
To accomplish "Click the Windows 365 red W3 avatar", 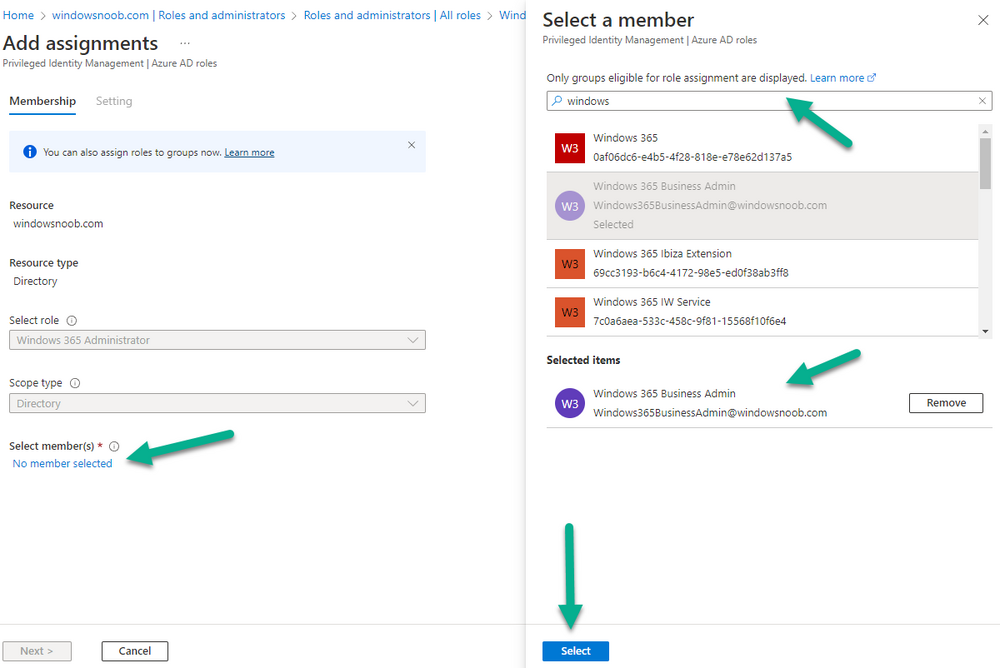I will 570,148.
